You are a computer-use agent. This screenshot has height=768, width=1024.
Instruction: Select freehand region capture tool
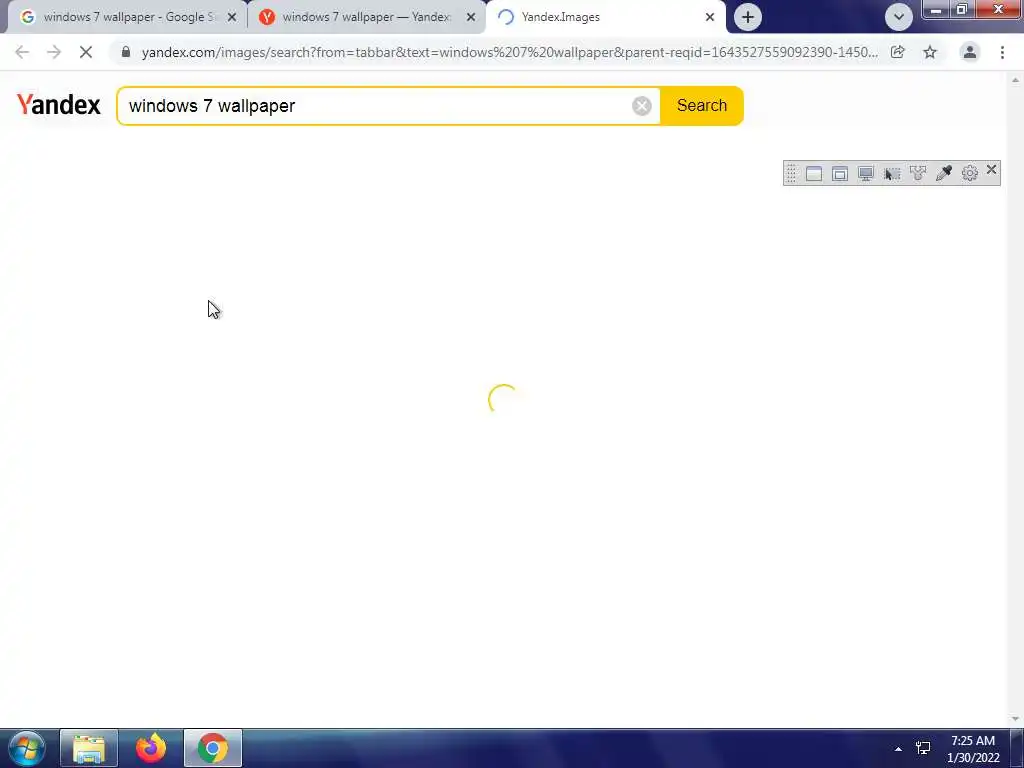point(918,173)
